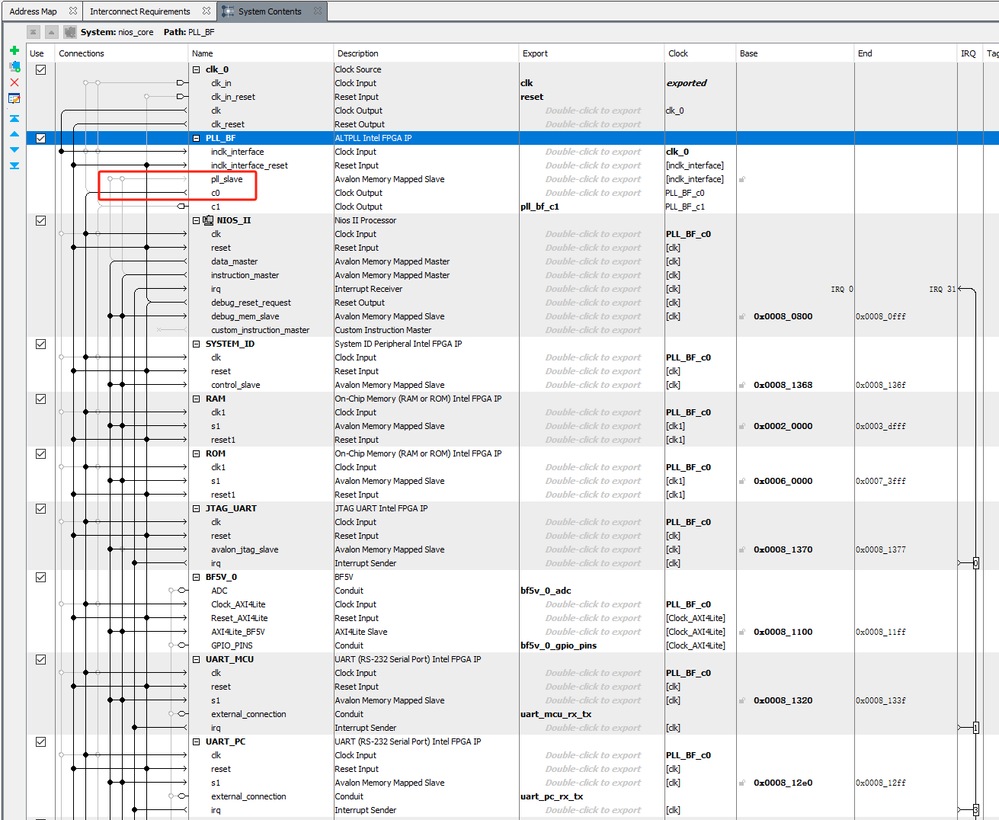999x820 pixels.
Task: Collapse the NIOS_II component tree
Action: 196,220
